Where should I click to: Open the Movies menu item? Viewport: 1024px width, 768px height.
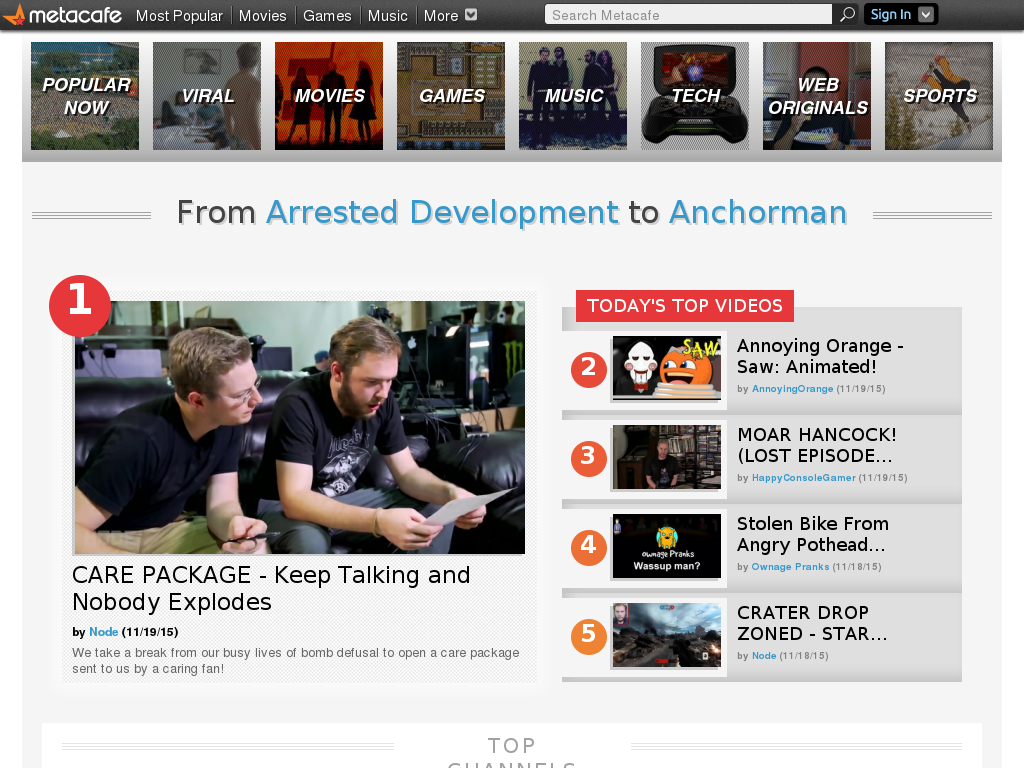(x=263, y=16)
